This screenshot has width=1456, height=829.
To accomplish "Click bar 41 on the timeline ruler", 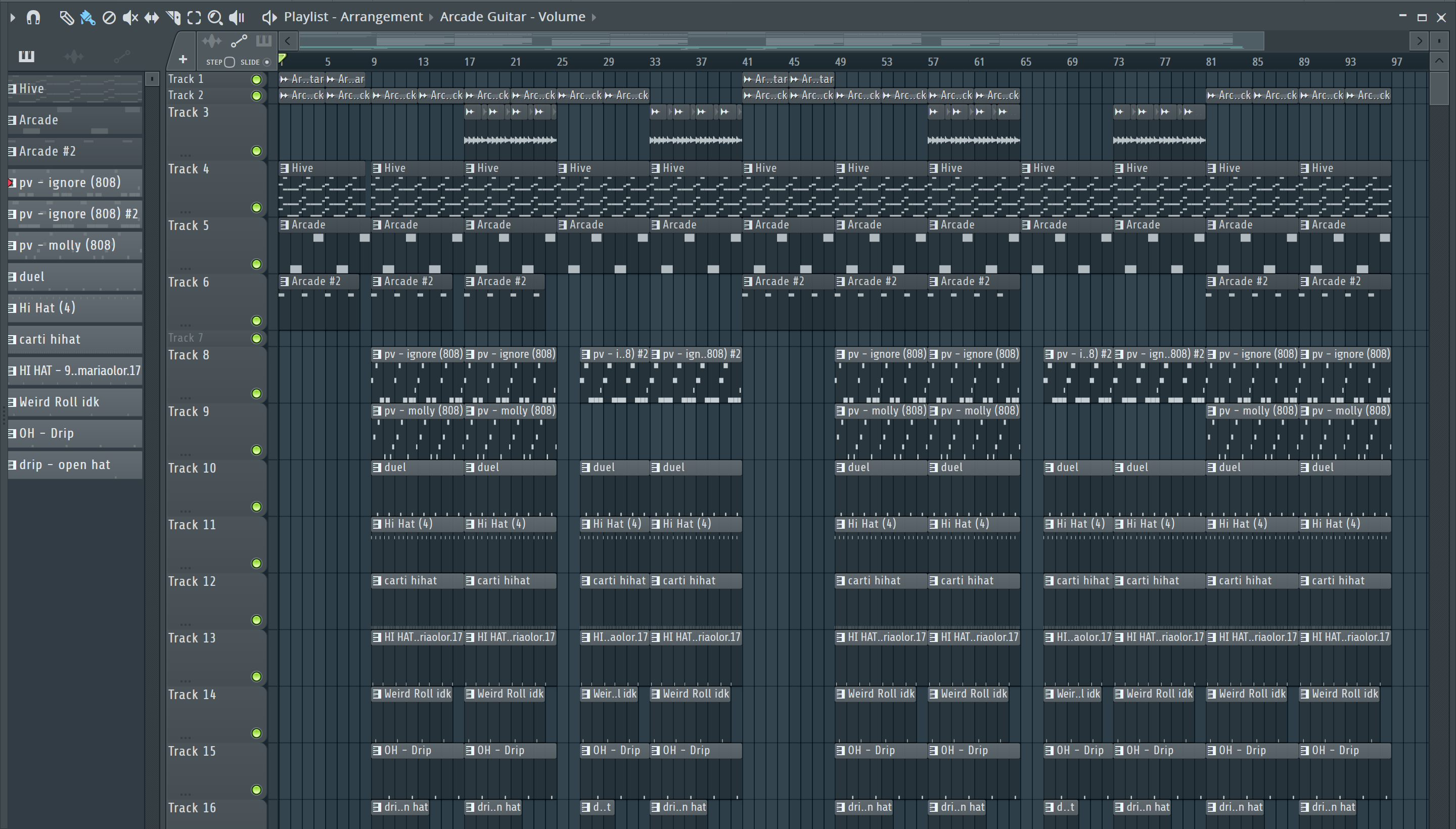I will point(747,62).
